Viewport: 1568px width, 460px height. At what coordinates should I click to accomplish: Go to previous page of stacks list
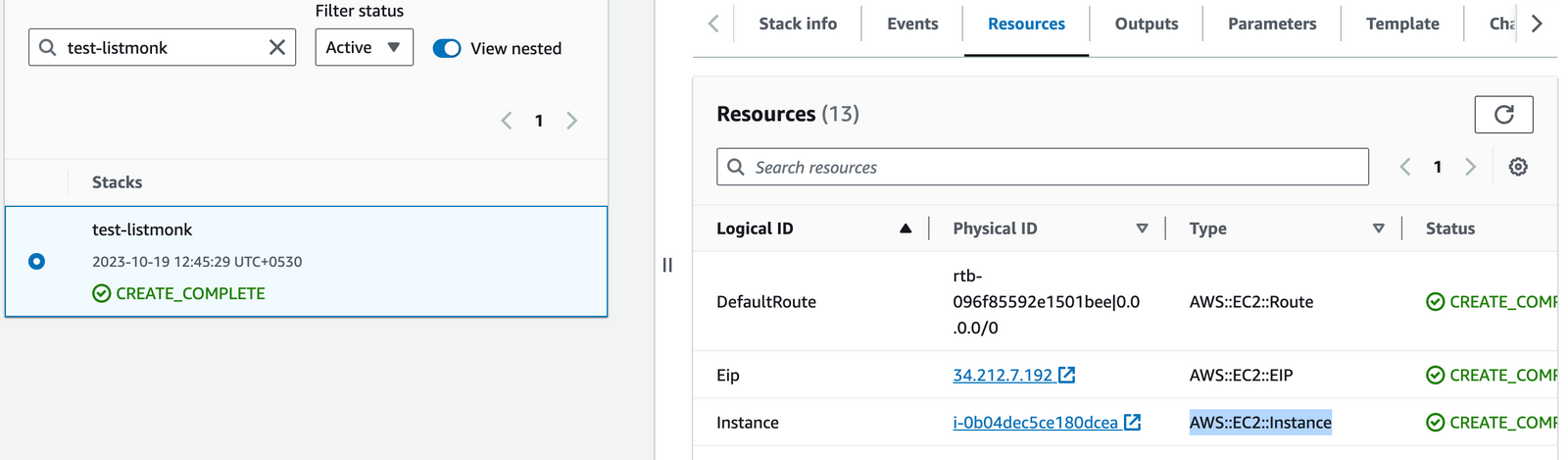(x=507, y=121)
